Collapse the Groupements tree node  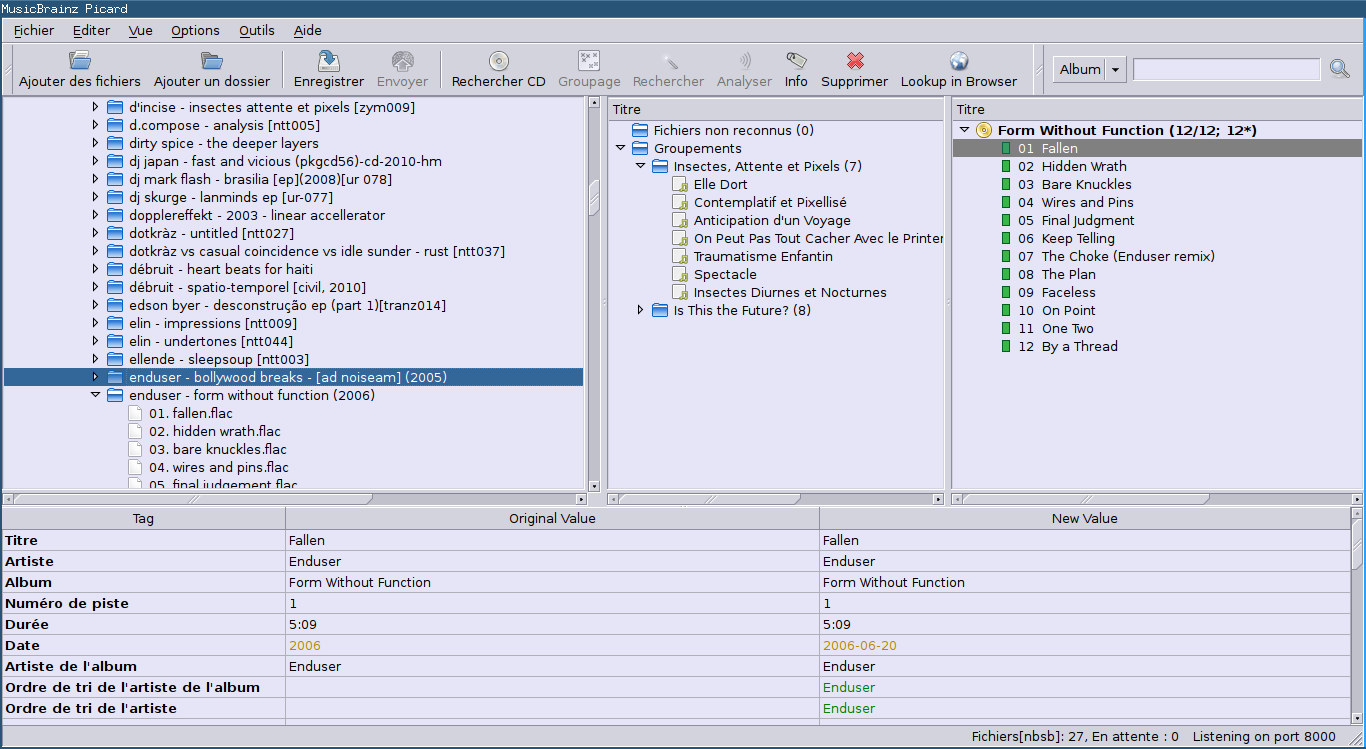[621, 148]
